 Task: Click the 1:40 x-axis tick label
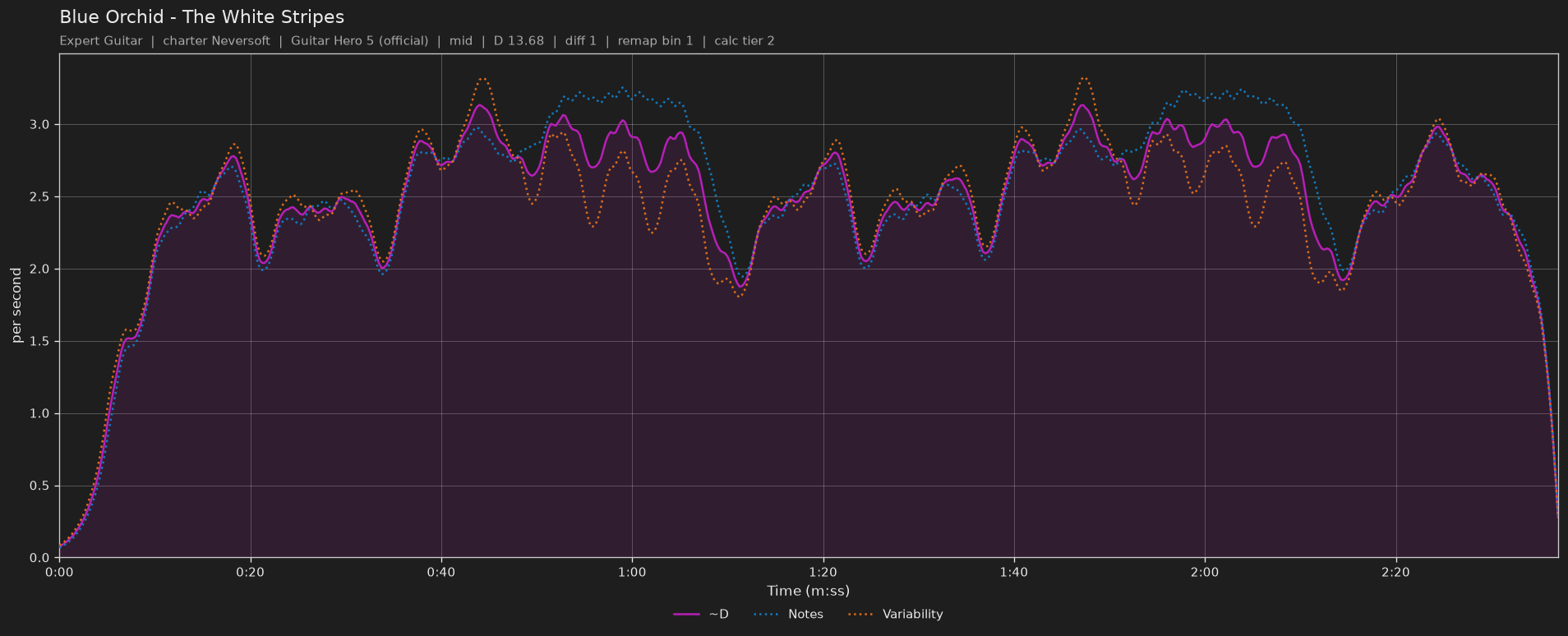(1014, 572)
